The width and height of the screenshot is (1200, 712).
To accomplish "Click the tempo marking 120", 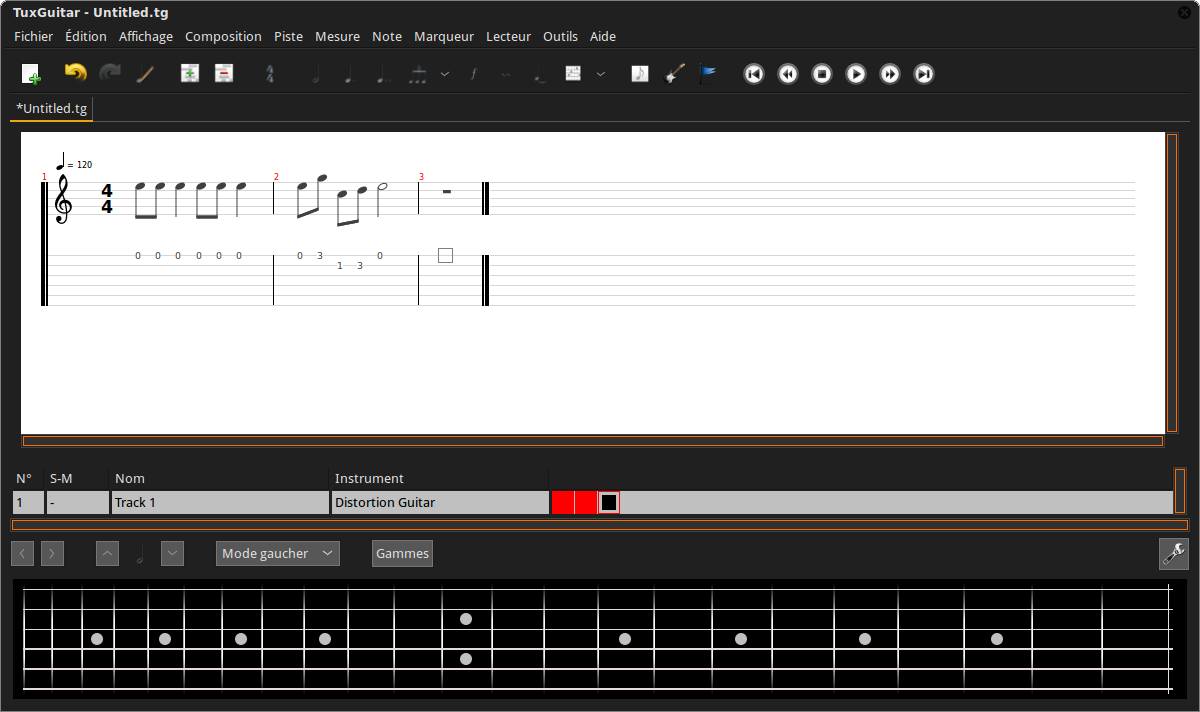I will pos(74,162).
